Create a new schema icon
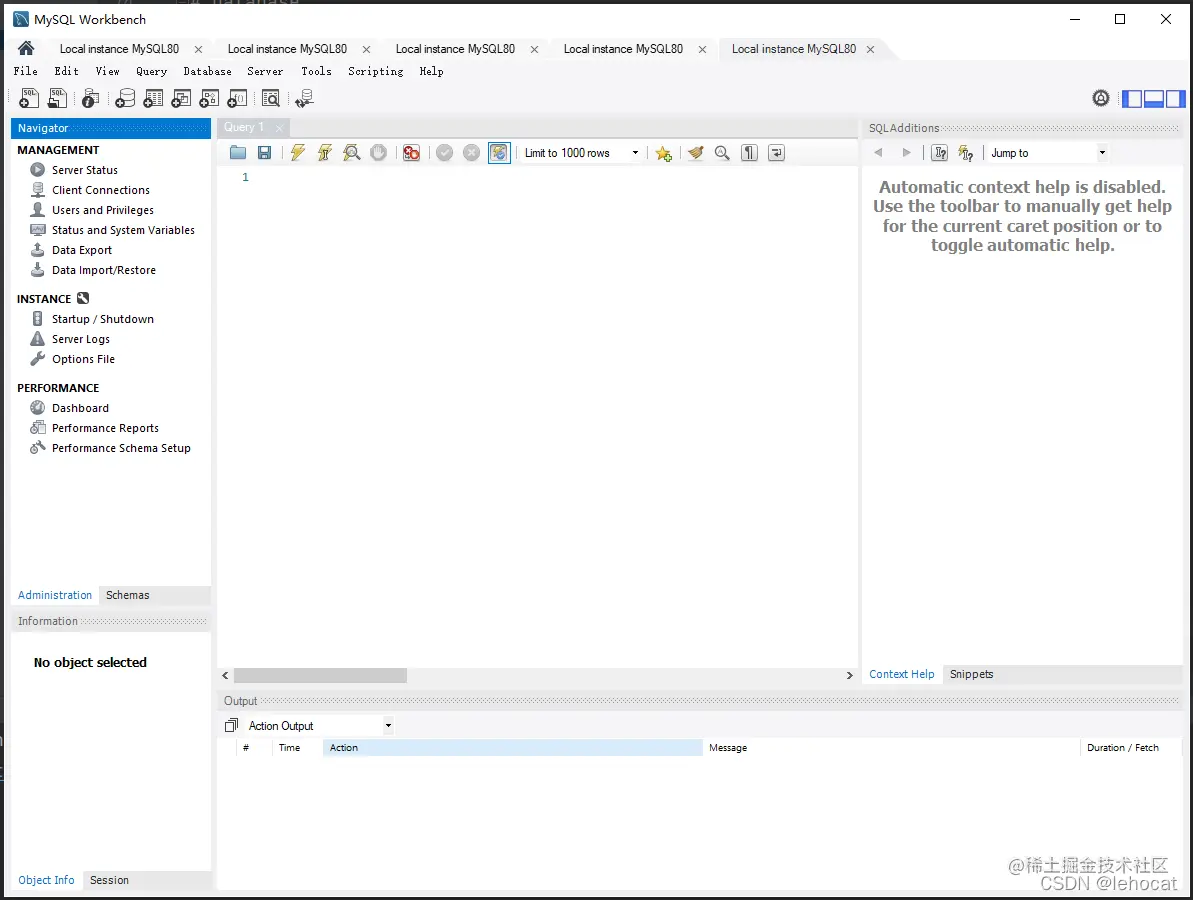This screenshot has width=1193, height=900. 125,98
